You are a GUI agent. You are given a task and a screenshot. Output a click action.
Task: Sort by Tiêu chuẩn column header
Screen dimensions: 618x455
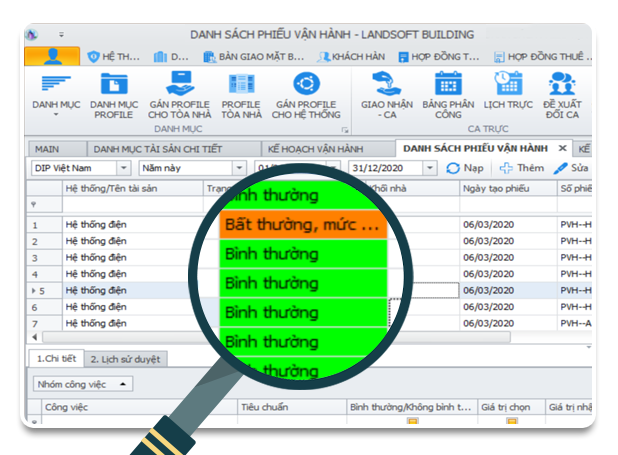click(292, 407)
